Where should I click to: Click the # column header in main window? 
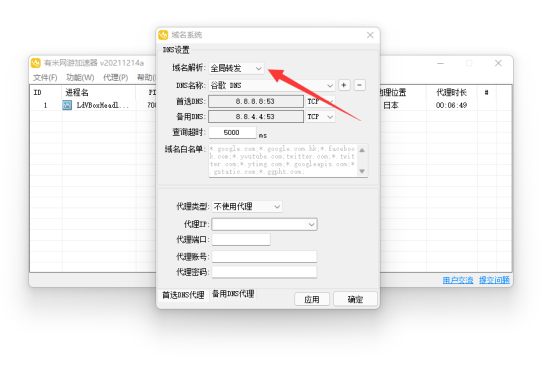click(x=487, y=92)
